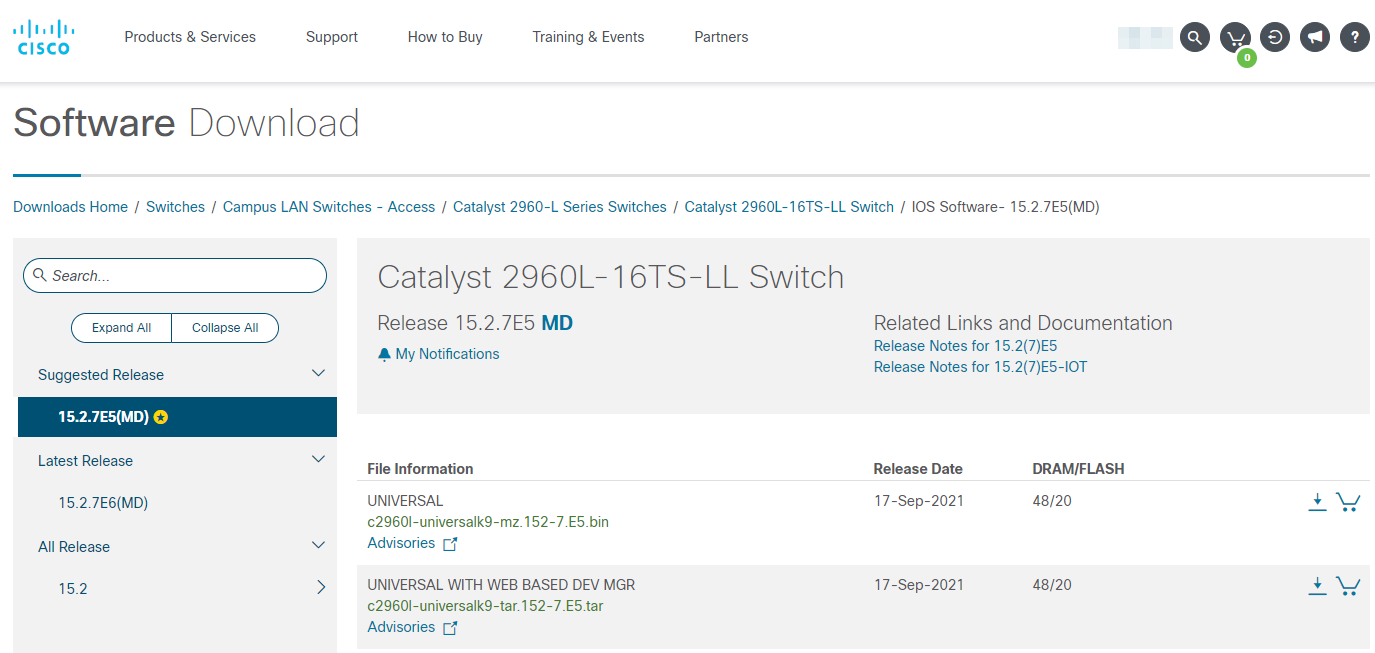Viewport: 1375px width, 653px height.
Task: Click the external link icon for UNIVERSAL Advisories
Action: click(x=450, y=544)
